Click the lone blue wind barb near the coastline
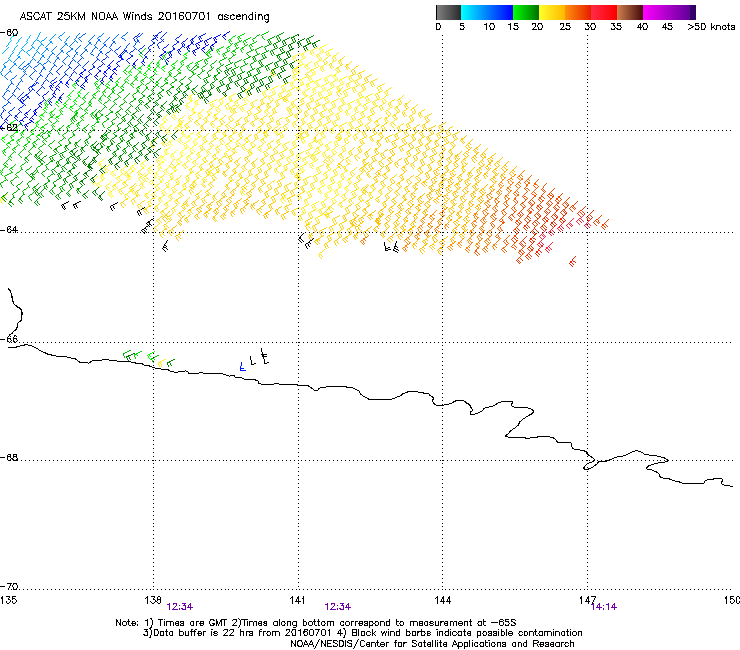 (243, 367)
